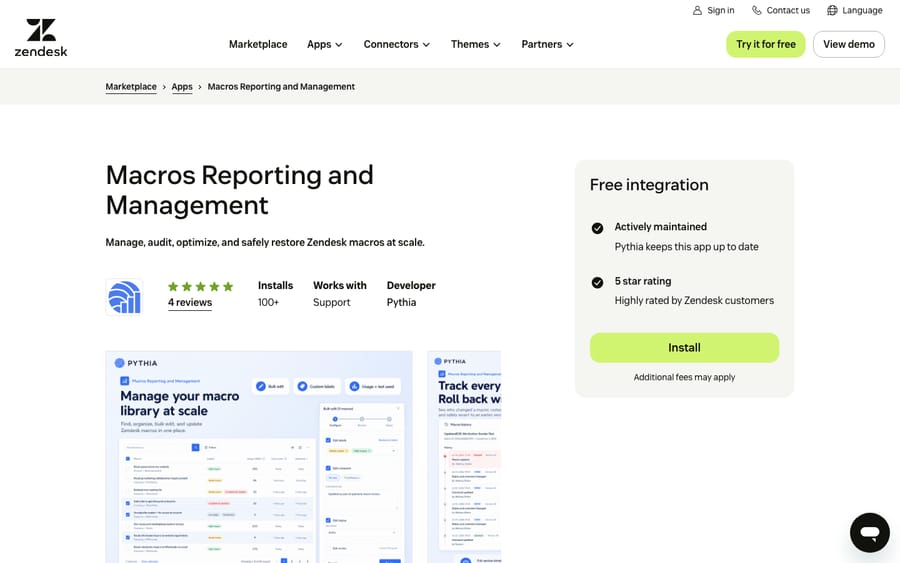This screenshot has width=900, height=563.
Task: Expand the Themes dropdown menu
Action: tap(476, 44)
